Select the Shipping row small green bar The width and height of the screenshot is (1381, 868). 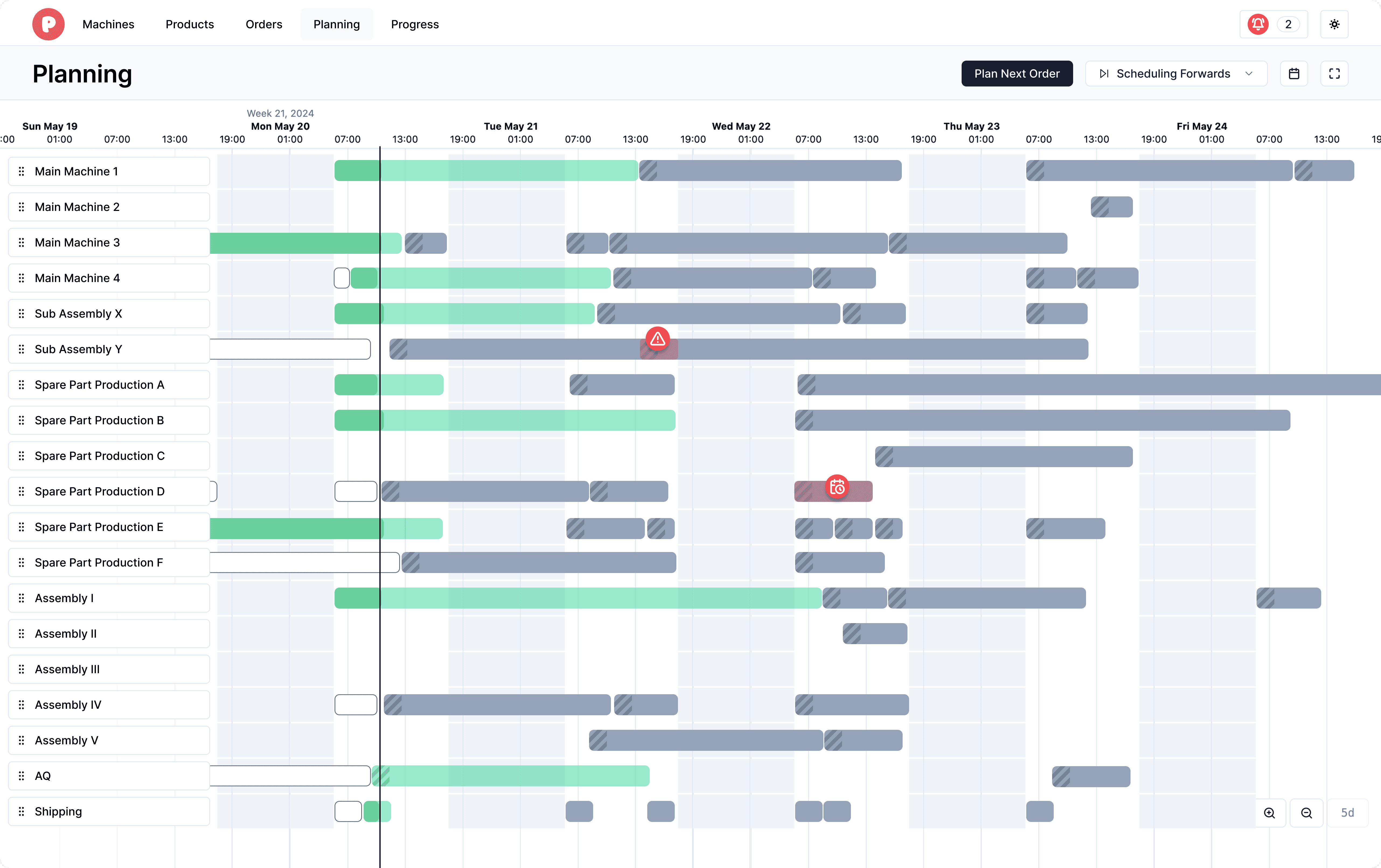click(377, 811)
